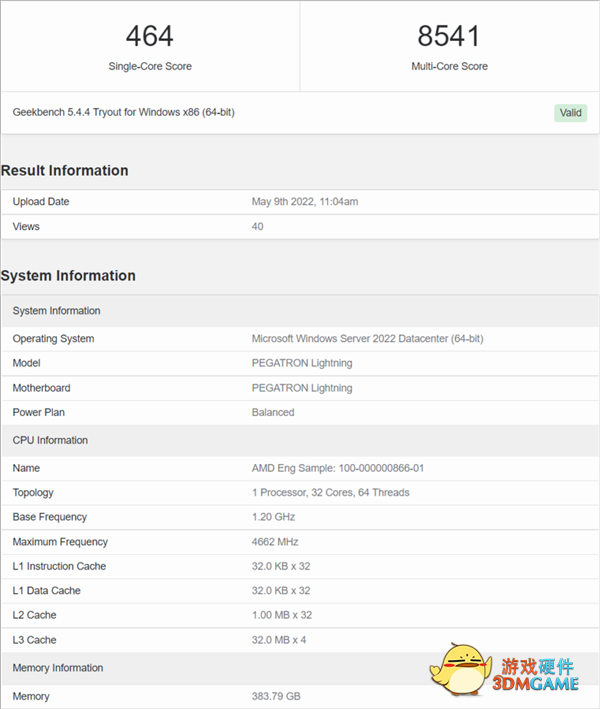Click the Memory label
600x709 pixels.
[x=31, y=696]
